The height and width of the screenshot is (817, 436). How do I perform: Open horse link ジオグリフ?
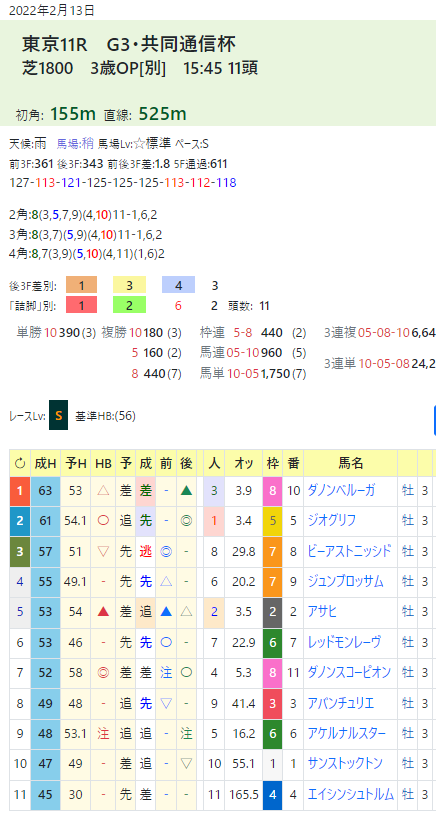tap(333, 521)
